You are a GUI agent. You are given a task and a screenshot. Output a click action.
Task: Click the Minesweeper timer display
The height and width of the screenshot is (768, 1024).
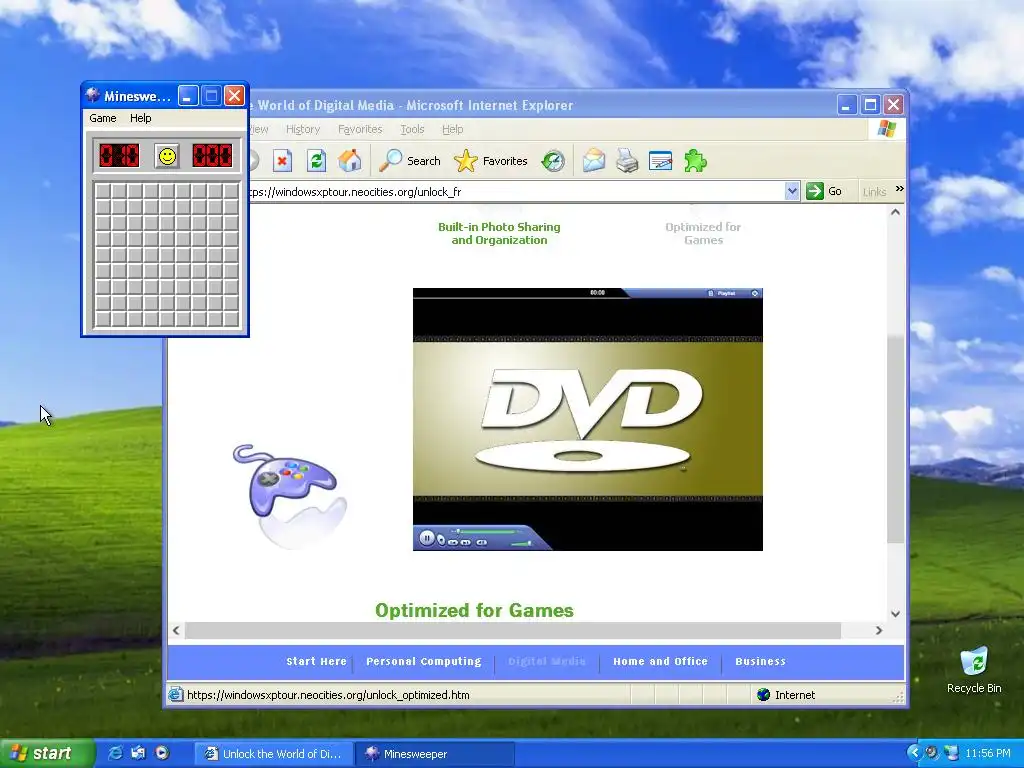[212, 156]
